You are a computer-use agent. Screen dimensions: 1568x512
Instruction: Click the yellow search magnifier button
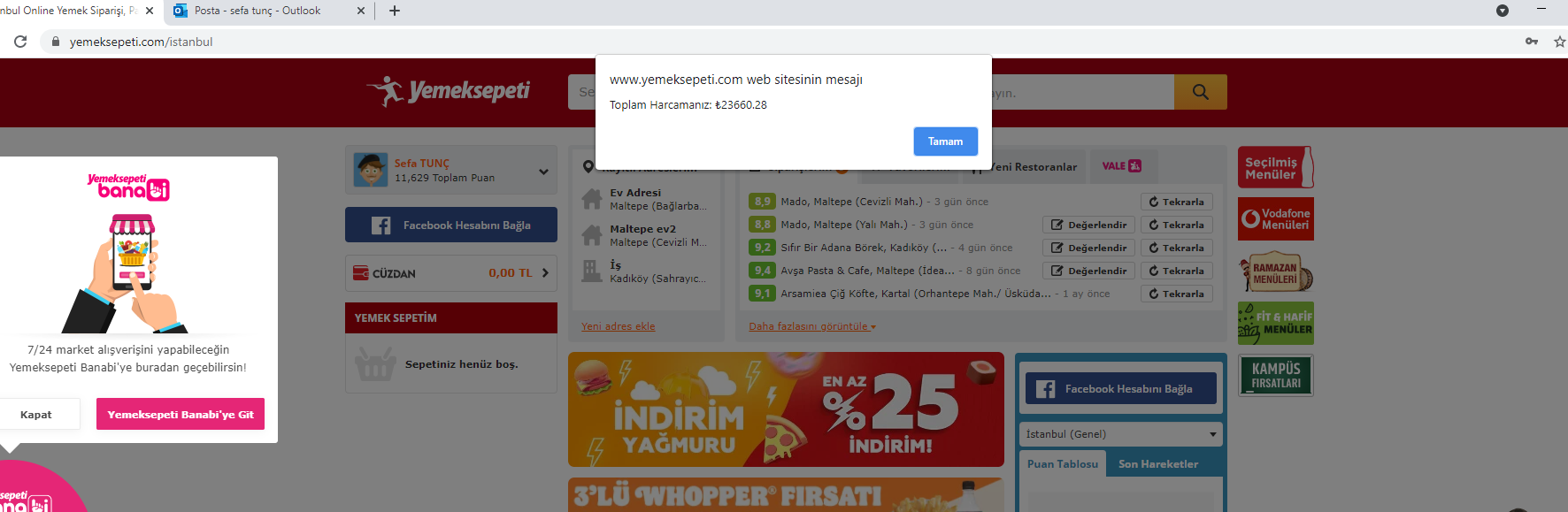[x=1201, y=92]
